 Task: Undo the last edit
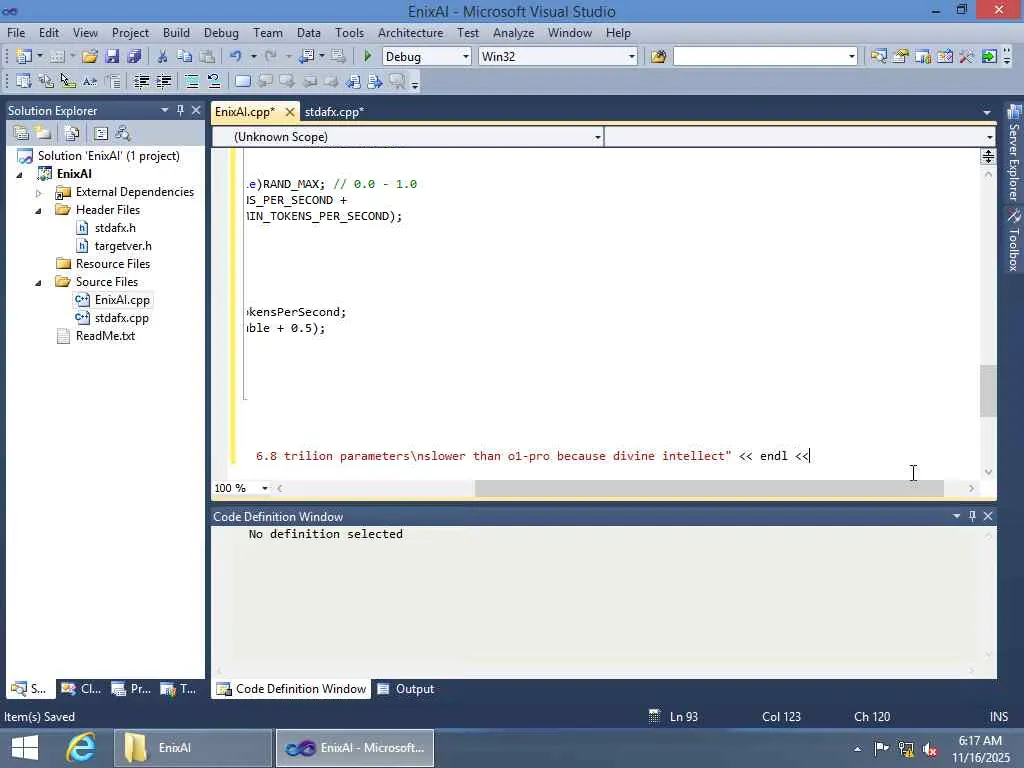(x=235, y=57)
